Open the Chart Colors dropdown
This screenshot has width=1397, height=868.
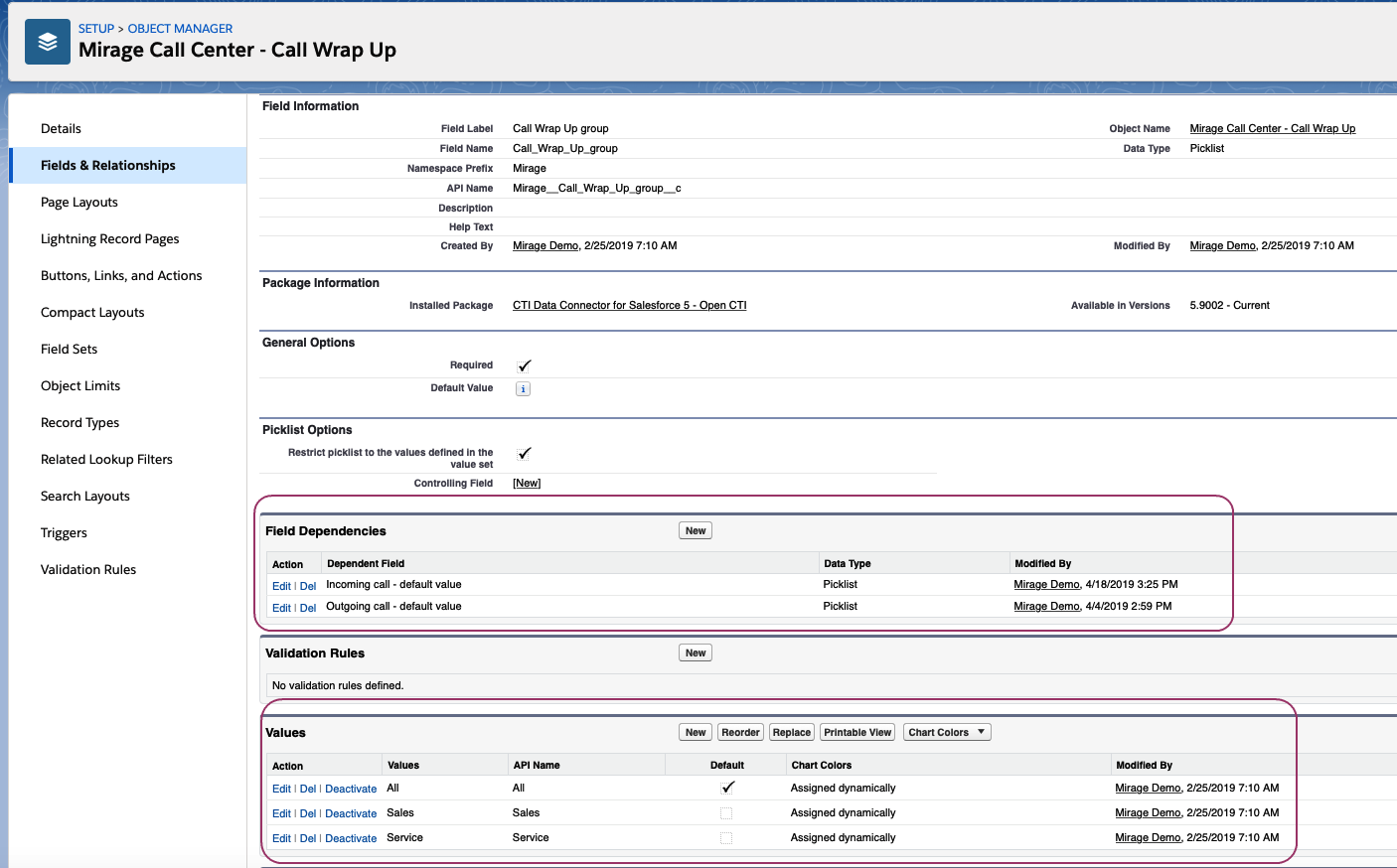point(947,733)
